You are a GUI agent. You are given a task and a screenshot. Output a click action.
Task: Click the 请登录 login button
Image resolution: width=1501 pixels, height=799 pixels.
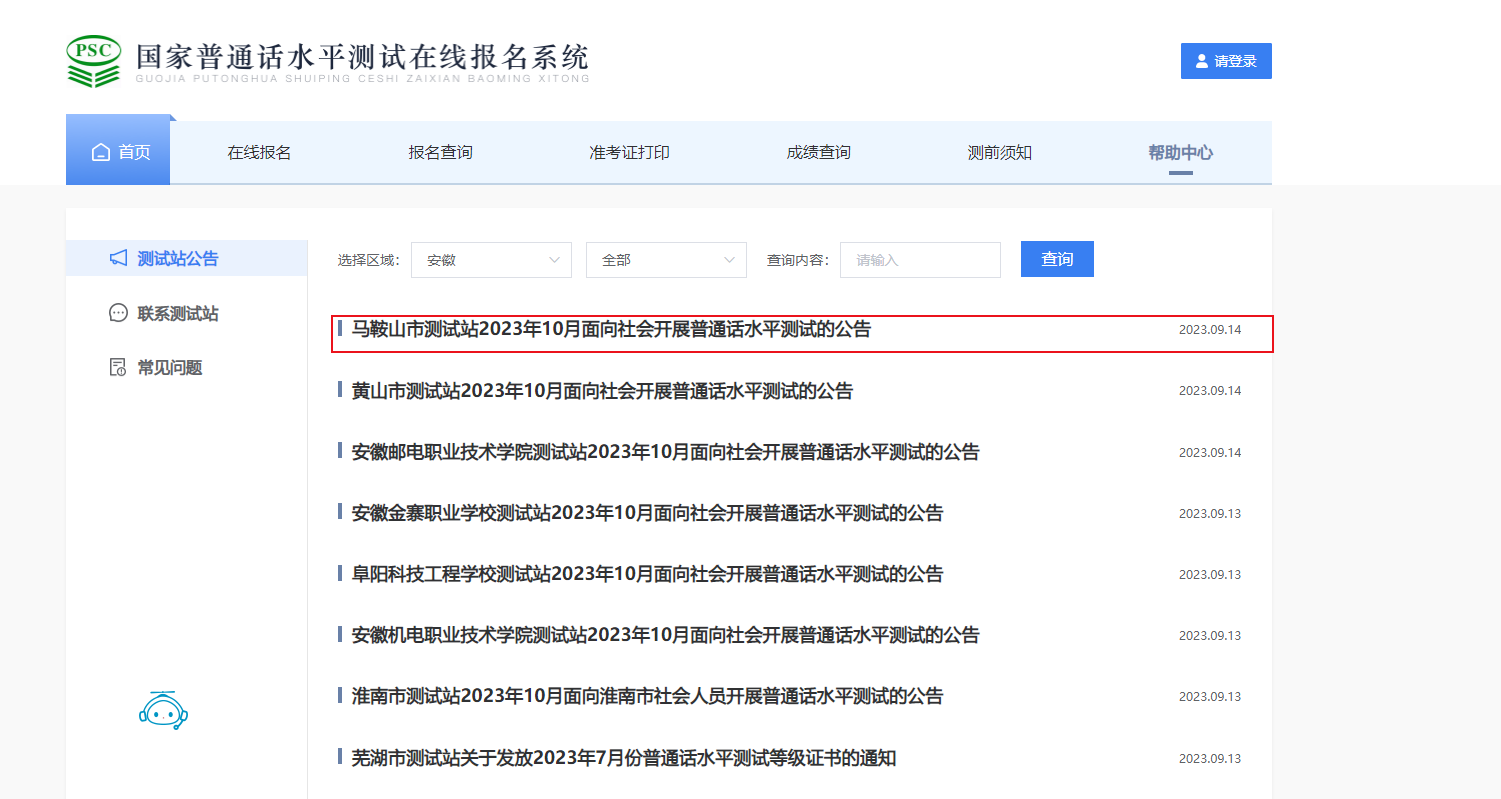click(1226, 61)
